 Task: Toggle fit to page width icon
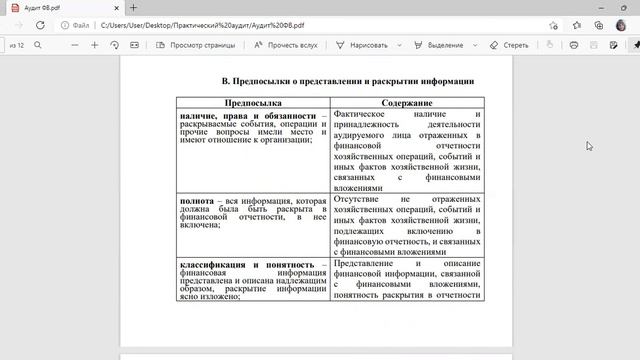click(134, 45)
